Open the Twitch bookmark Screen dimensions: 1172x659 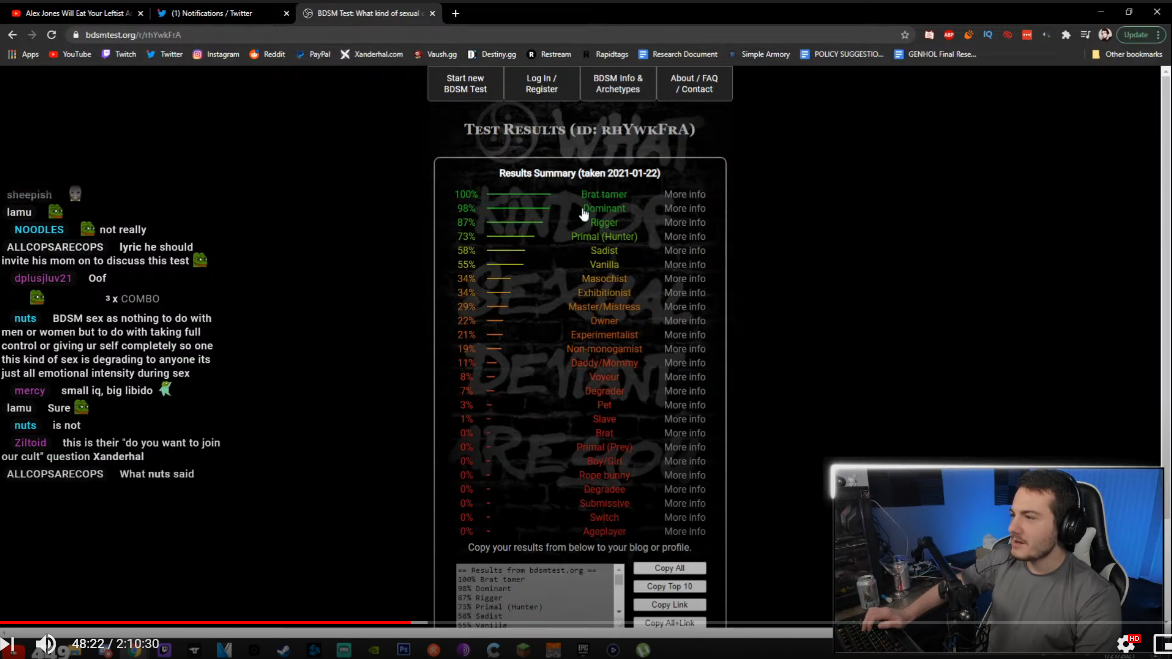tap(119, 54)
